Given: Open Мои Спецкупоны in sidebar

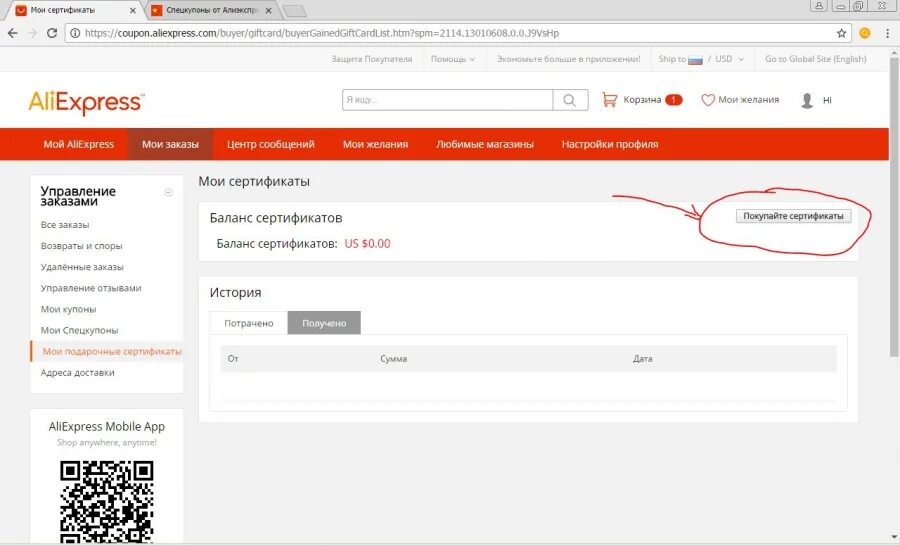Looking at the screenshot, I should pyautogui.click(x=79, y=331).
